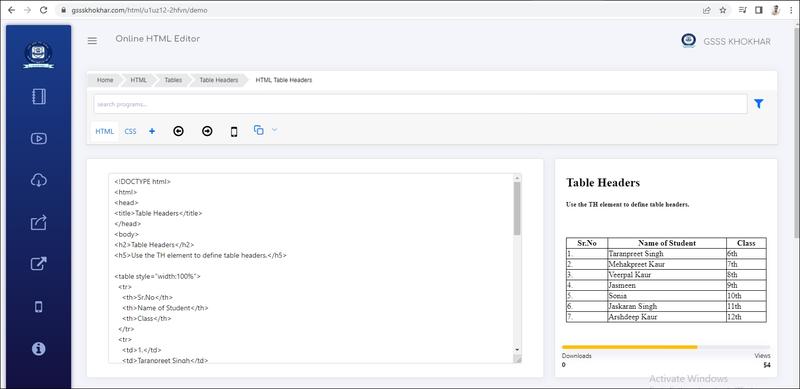Viewport: 800px width, 389px height.
Task: Click the code editor scroll up arrow
Action: (517, 178)
